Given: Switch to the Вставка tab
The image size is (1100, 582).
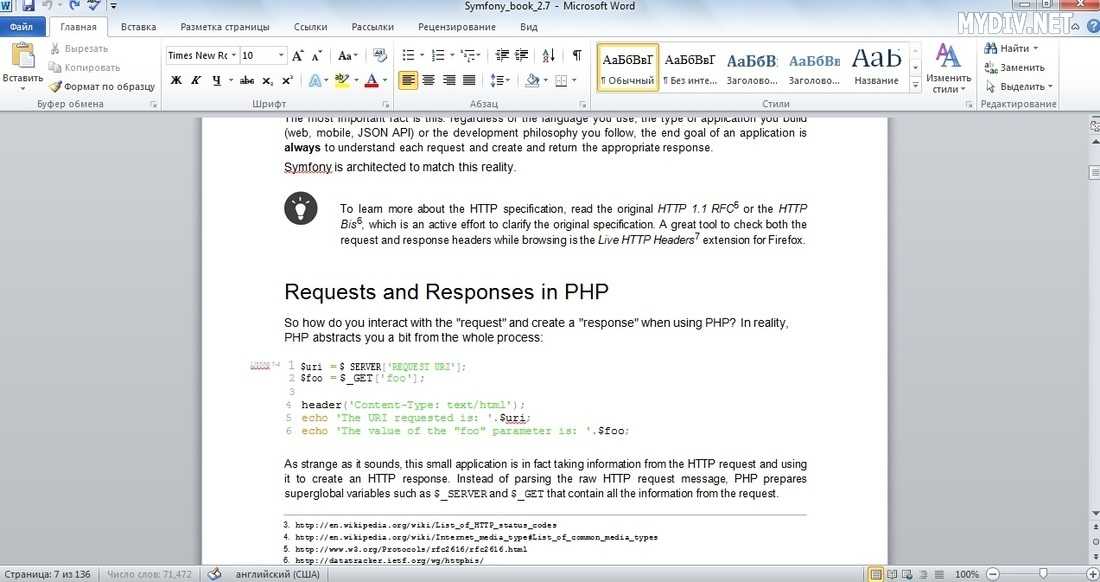Looking at the screenshot, I should coord(138,27).
